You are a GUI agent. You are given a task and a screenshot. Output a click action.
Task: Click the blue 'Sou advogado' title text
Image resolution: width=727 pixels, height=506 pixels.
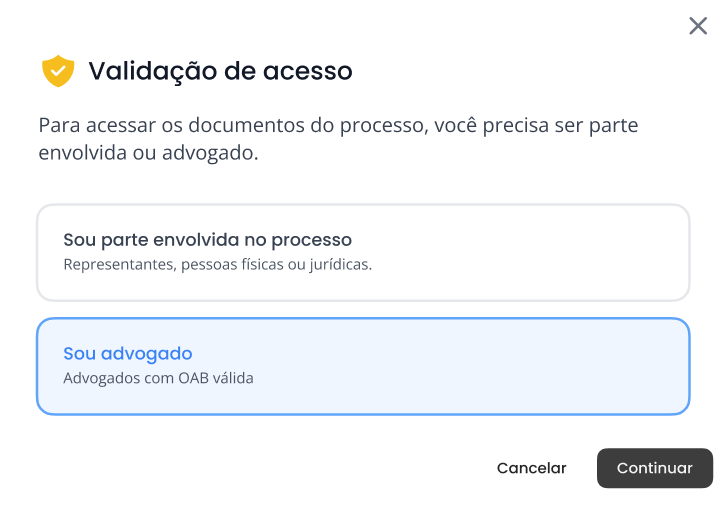tap(128, 353)
